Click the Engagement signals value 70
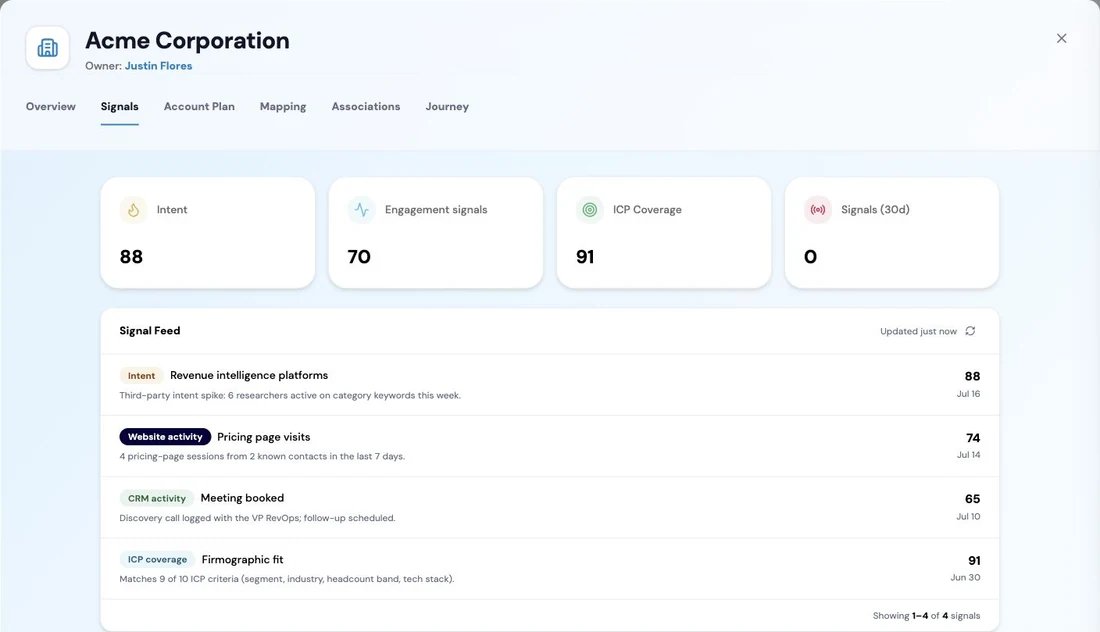 click(x=359, y=257)
